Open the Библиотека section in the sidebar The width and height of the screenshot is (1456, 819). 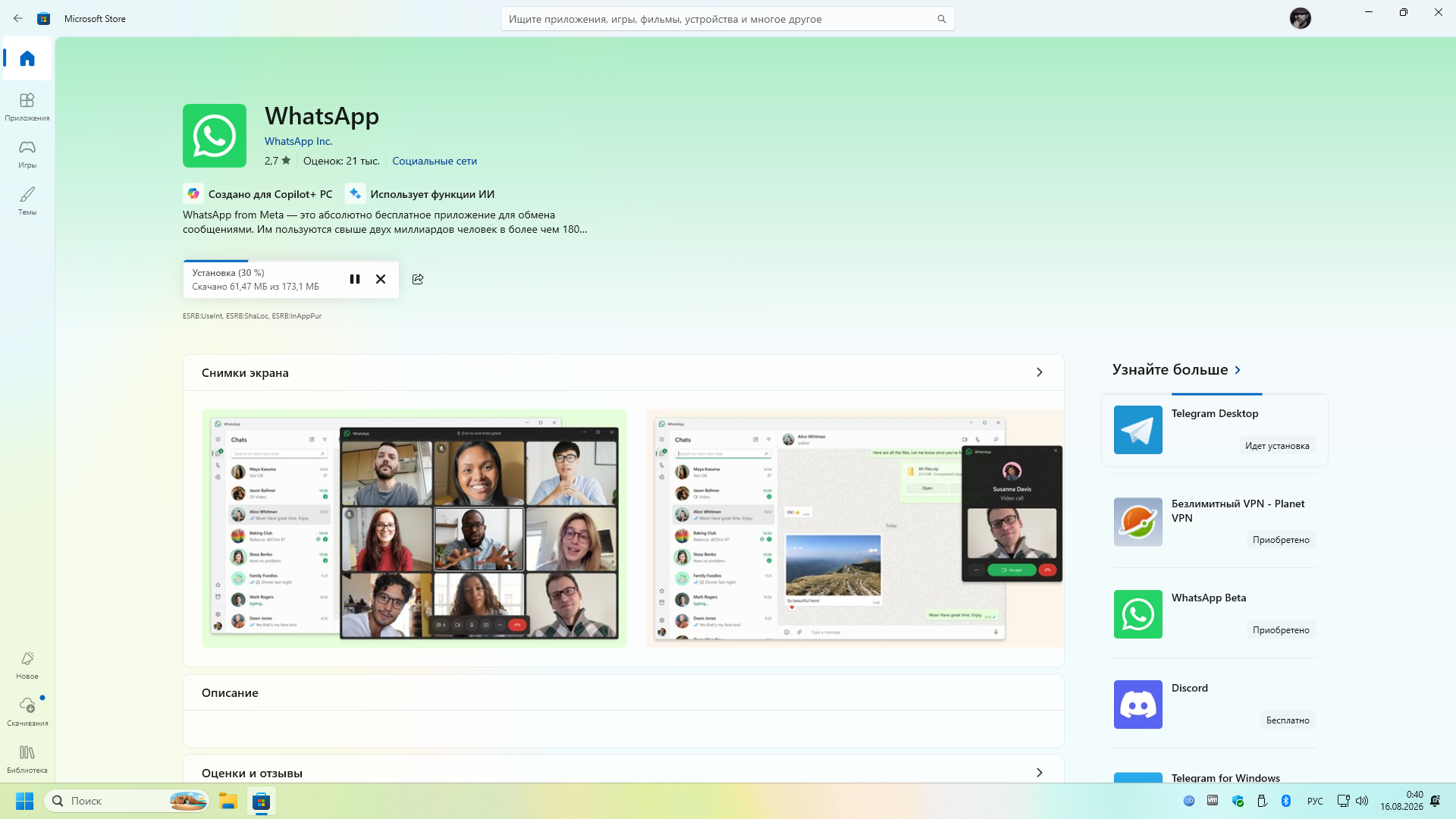27,758
